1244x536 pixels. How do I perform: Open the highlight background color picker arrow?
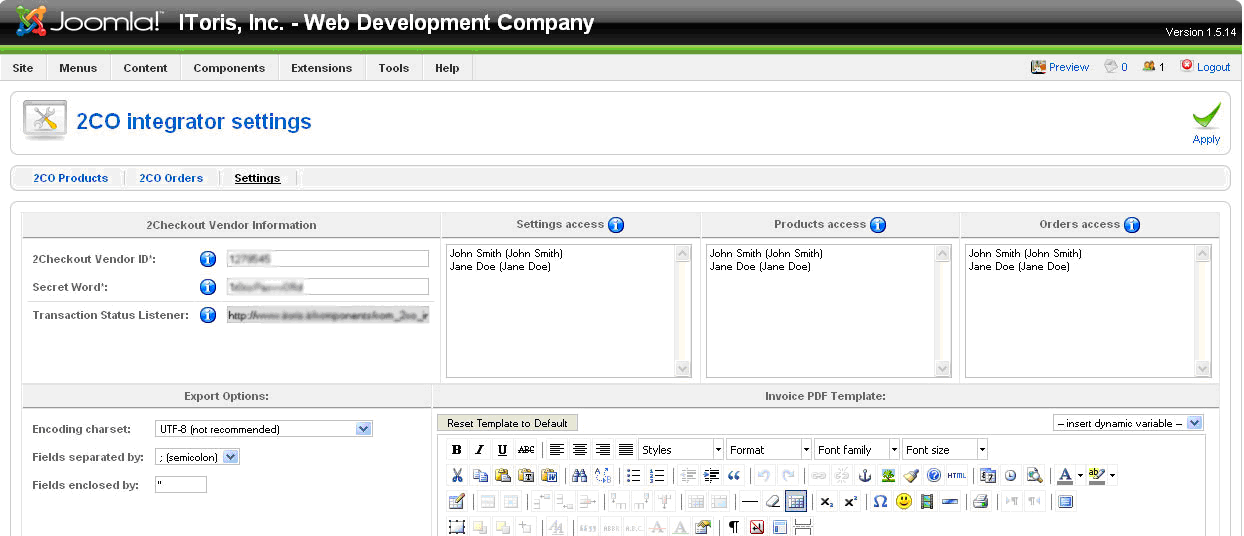(1112, 476)
